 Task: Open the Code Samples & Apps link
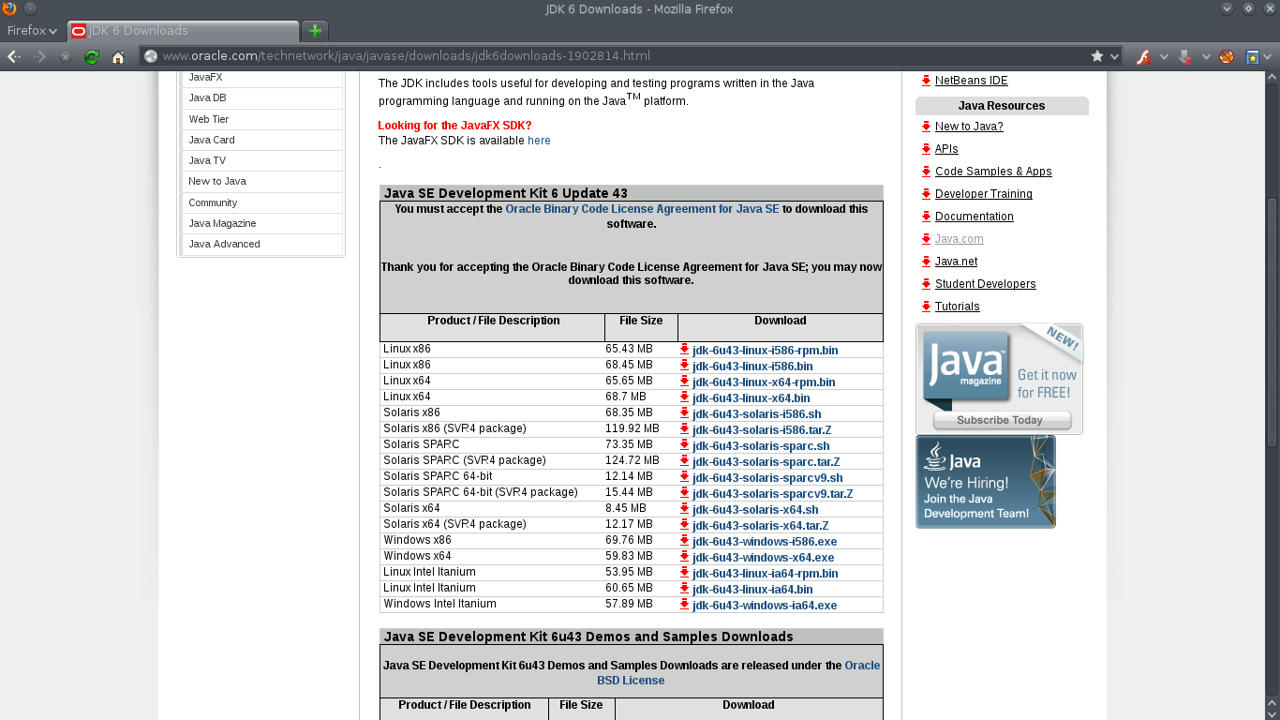coord(993,172)
